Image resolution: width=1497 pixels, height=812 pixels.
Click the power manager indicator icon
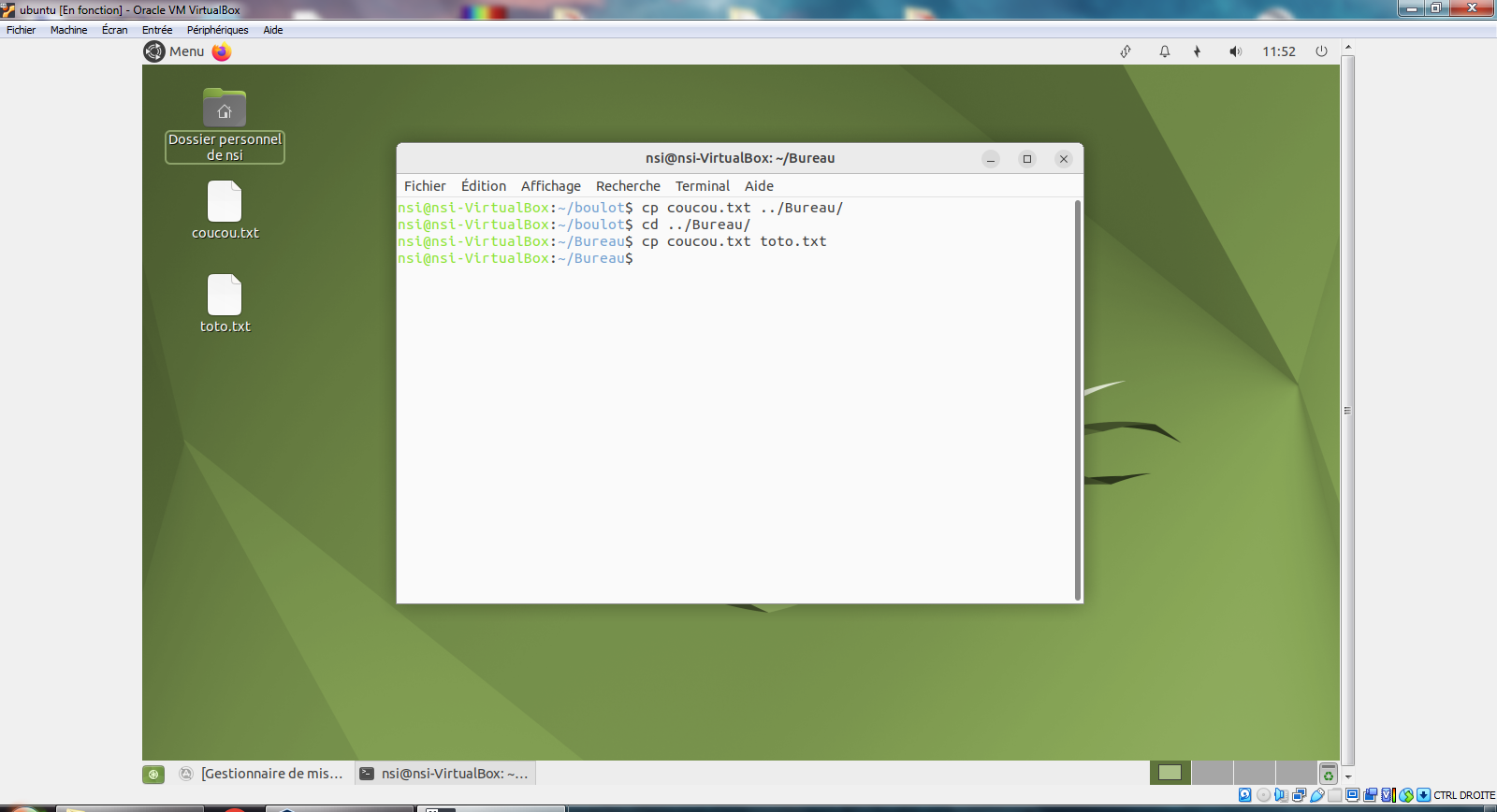[1197, 51]
